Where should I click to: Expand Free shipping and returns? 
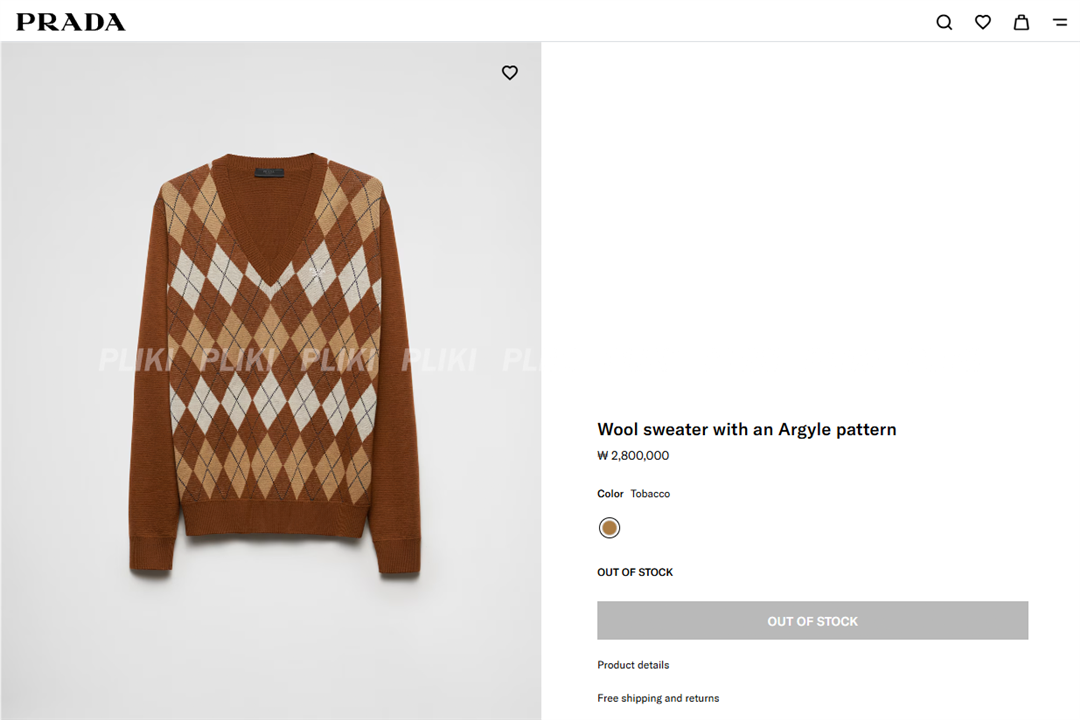(658, 698)
